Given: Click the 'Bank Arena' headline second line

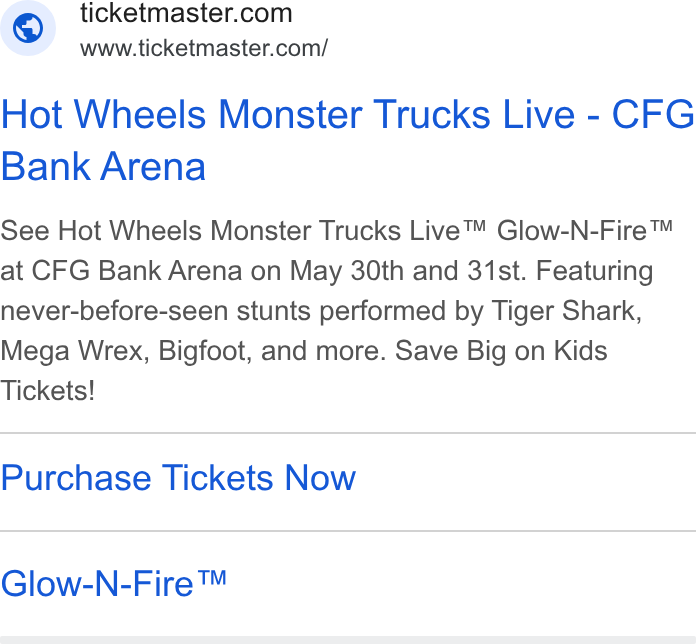Looking at the screenshot, I should pos(103,166).
